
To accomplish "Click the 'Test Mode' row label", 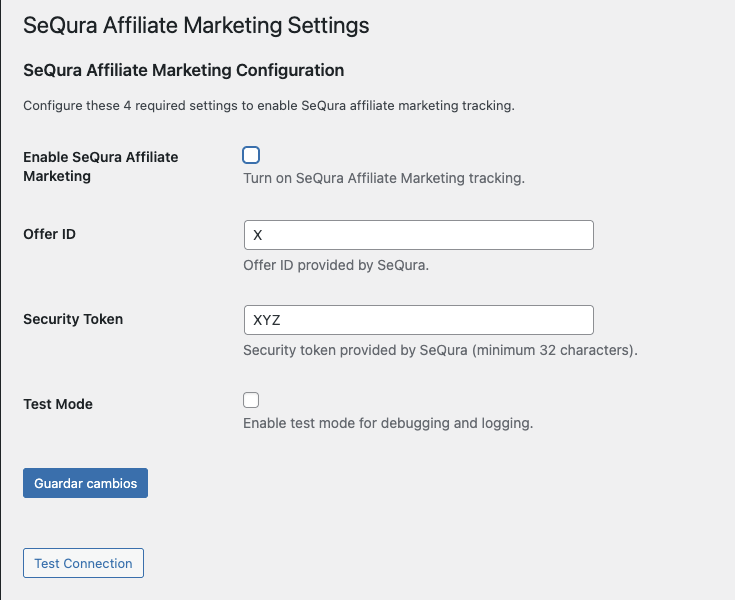I will pos(58,404).
